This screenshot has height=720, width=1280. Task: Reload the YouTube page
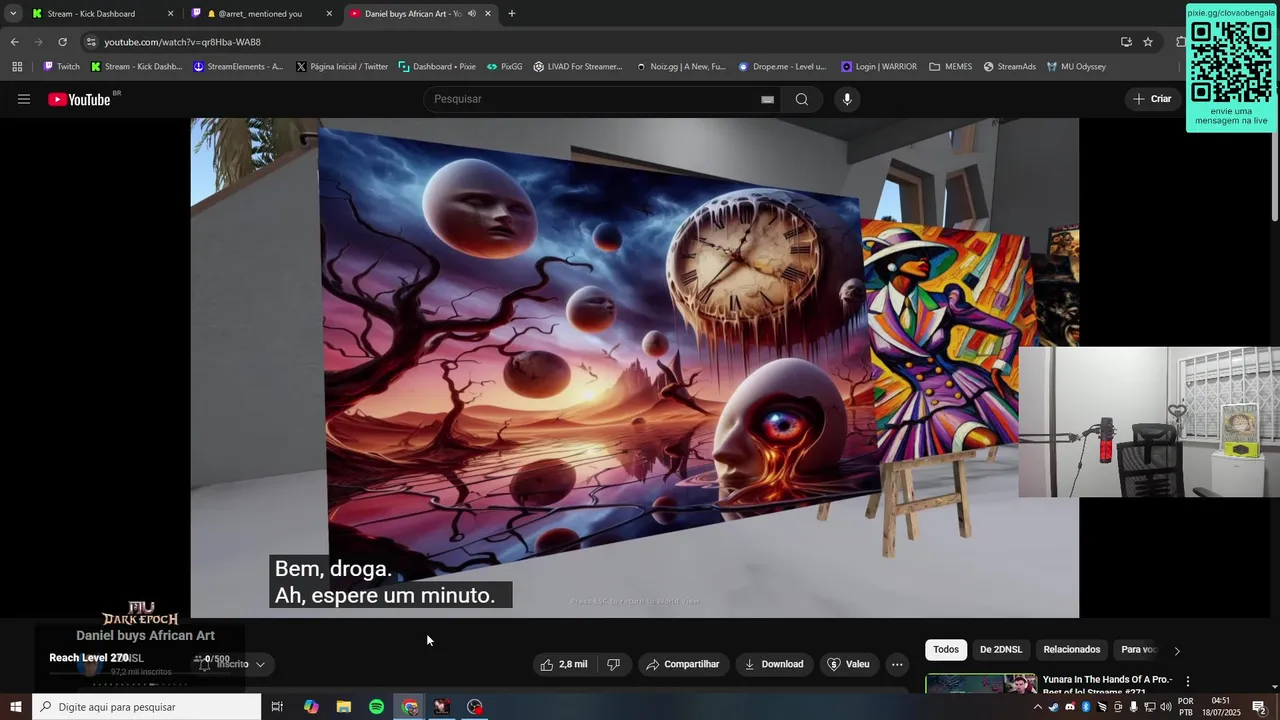[62, 42]
